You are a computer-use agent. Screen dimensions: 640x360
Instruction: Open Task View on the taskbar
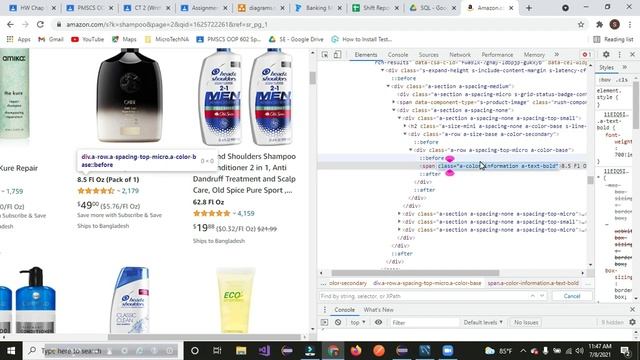[x=217, y=351]
